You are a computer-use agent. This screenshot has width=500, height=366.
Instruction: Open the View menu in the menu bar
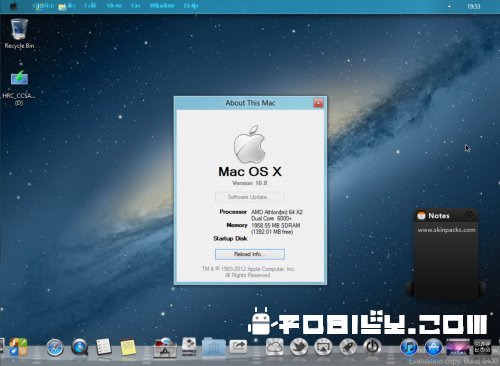pyautogui.click(x=114, y=6)
